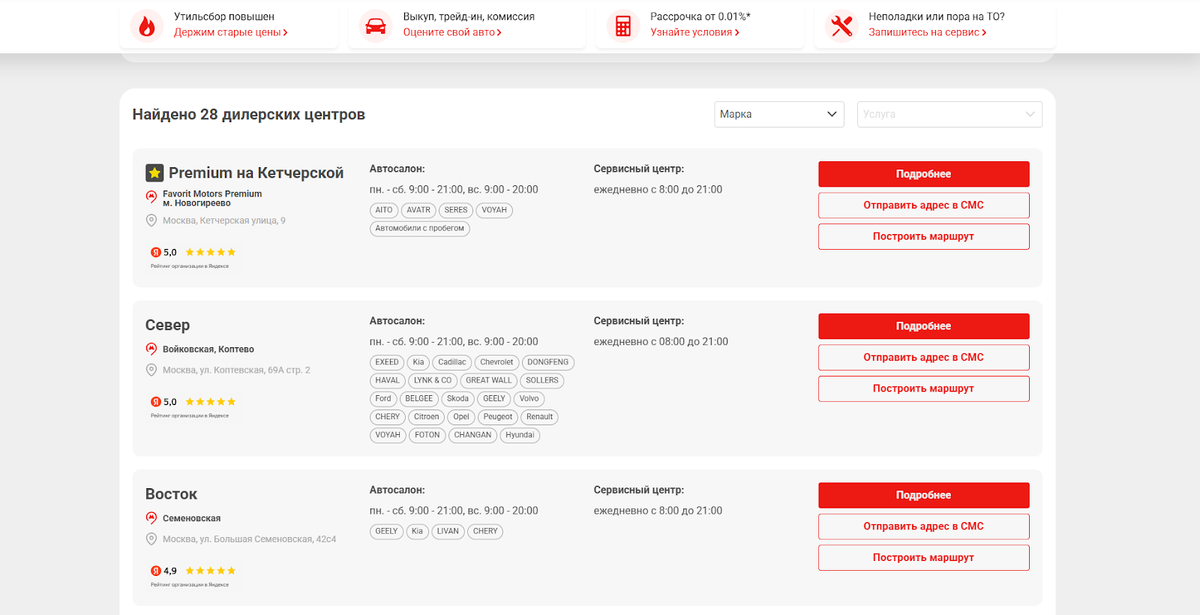Click Подробнее for Premium на Кетчерской
Screen dimensions: 1200x615
coord(924,174)
